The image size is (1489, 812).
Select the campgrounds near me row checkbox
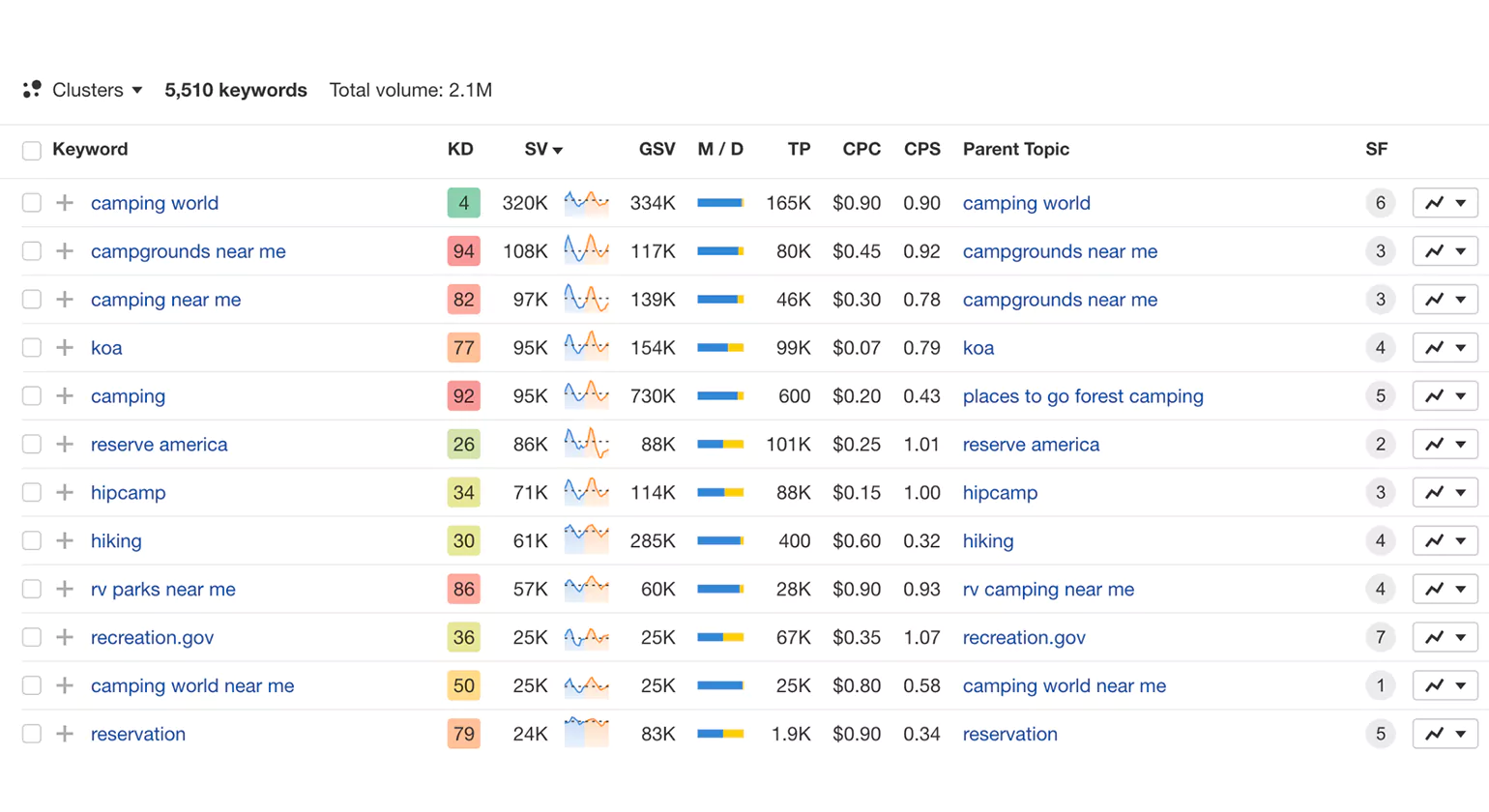click(32, 251)
